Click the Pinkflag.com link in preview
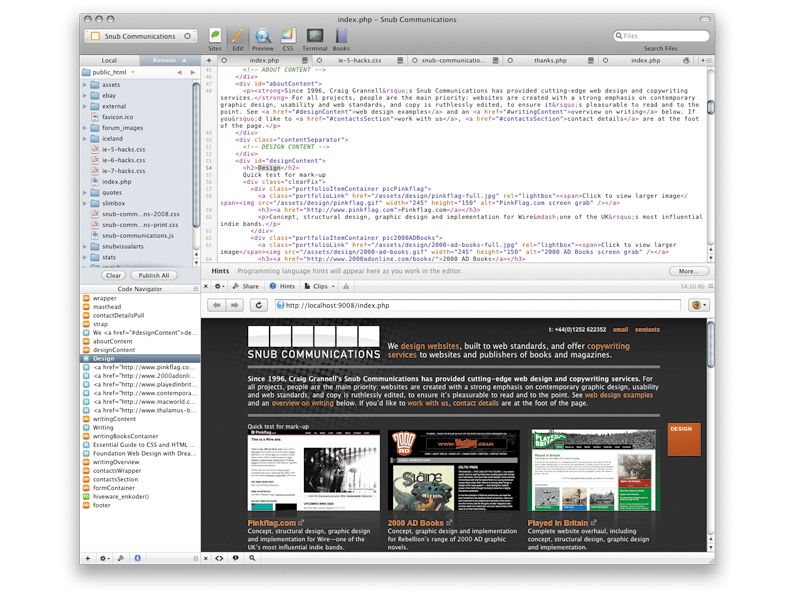 [x=272, y=523]
